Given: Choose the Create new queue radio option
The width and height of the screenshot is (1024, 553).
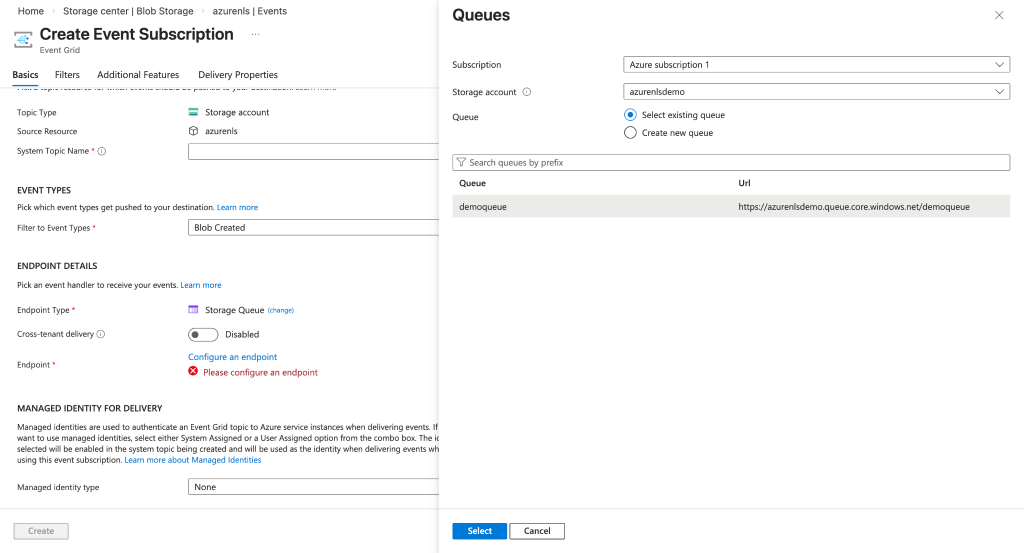Looking at the screenshot, I should 630,133.
